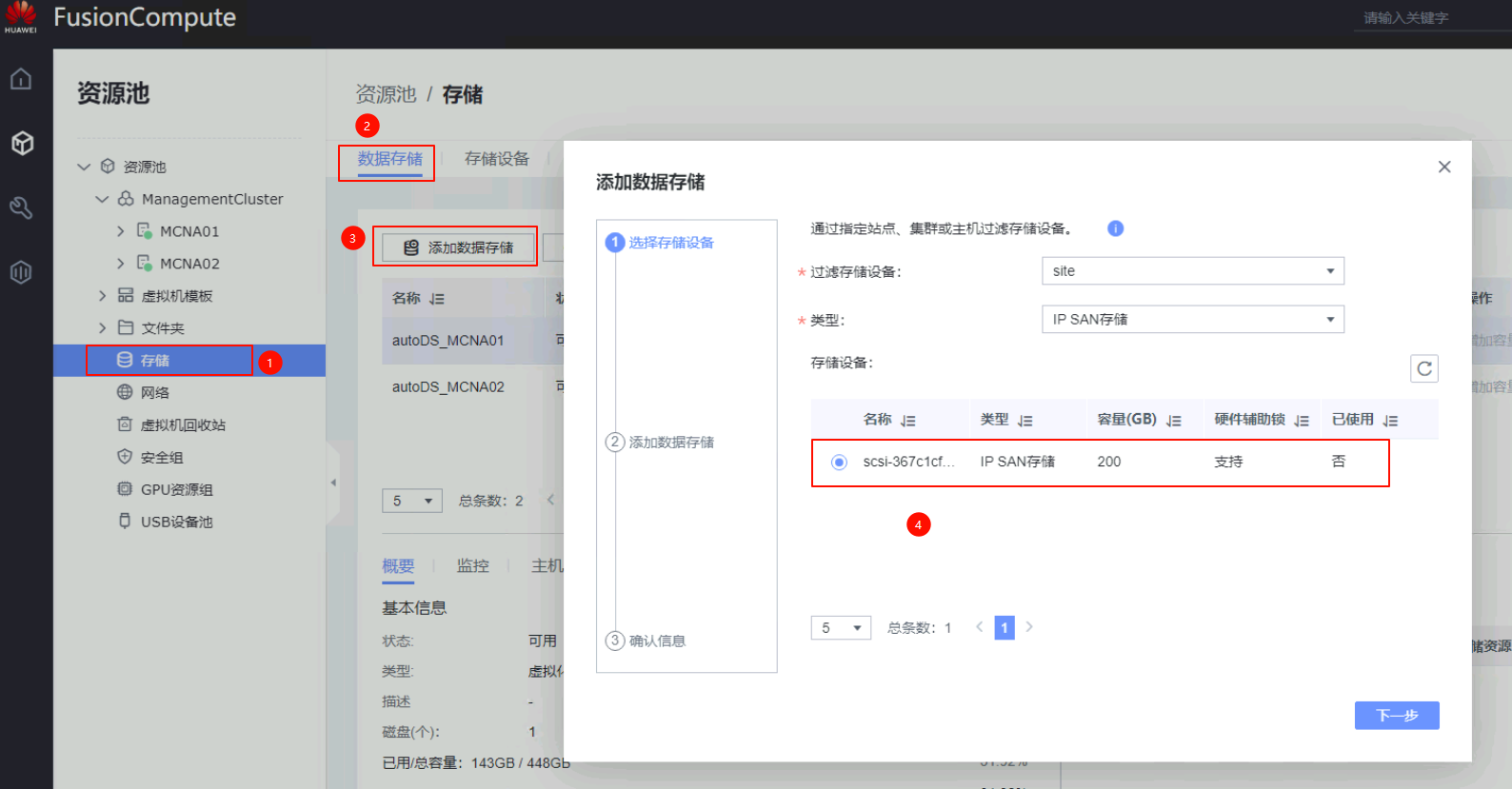This screenshot has width=1512, height=789.
Task: Open the resource pool cube icon
Action: point(22,143)
